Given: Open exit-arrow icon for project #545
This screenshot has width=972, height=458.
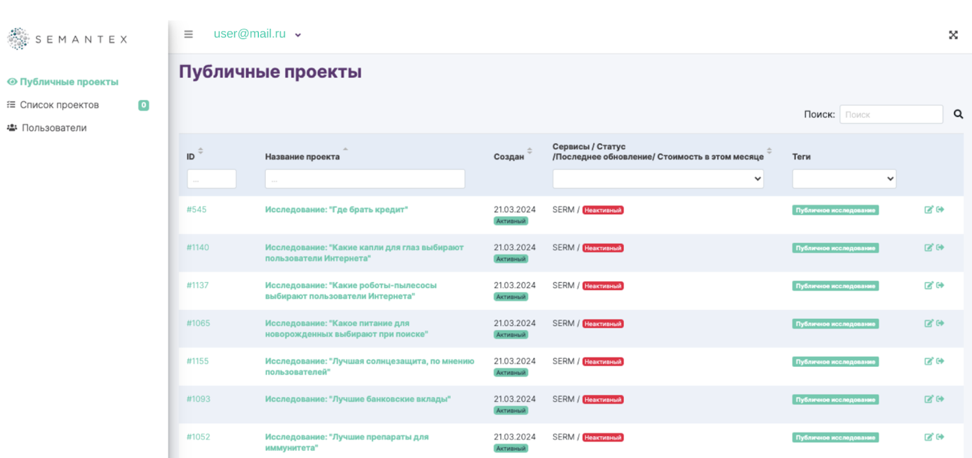Looking at the screenshot, I should pos(940,209).
